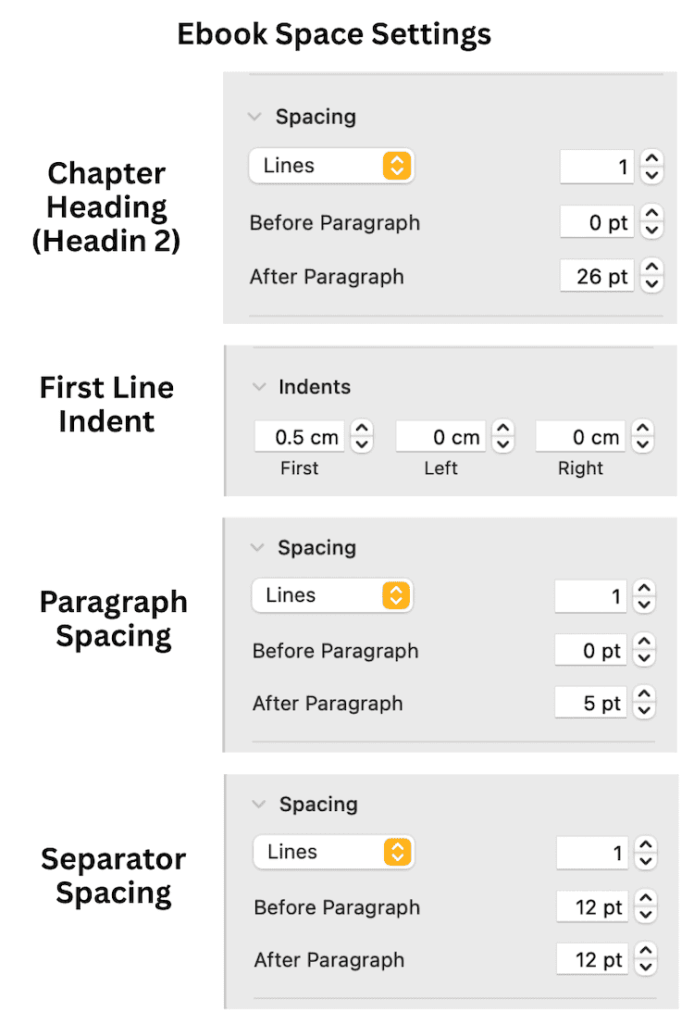Click the 12 pt After Paragraph field
This screenshot has height=1024, width=694.
tap(591, 959)
